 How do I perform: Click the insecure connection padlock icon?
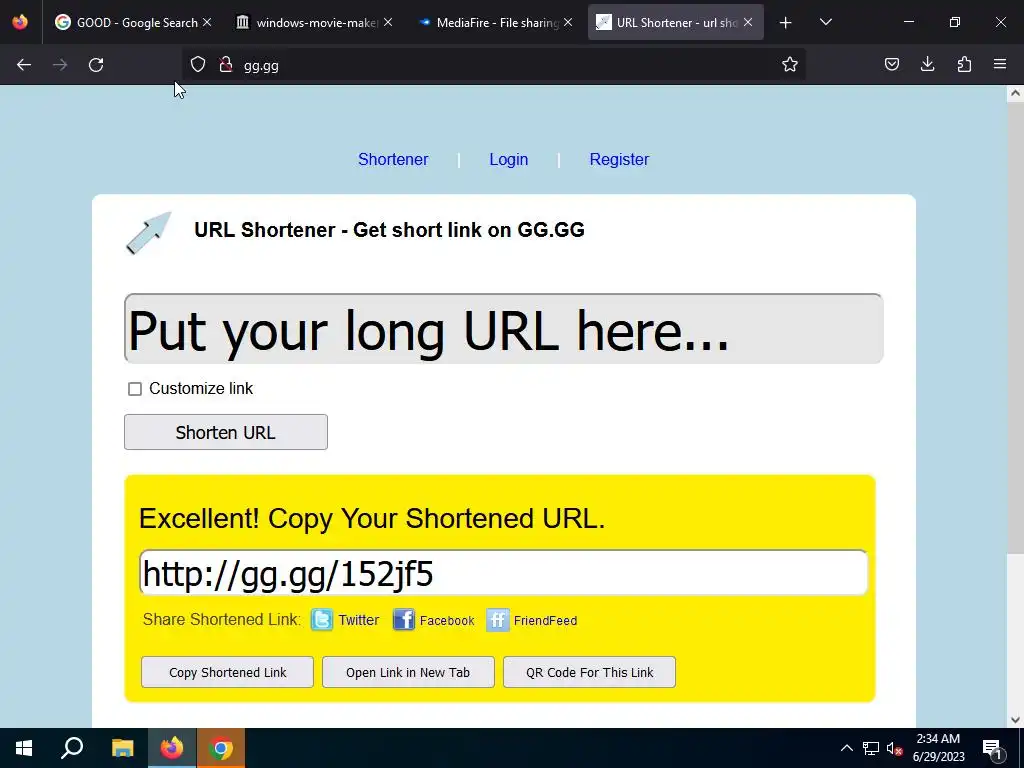click(x=226, y=64)
